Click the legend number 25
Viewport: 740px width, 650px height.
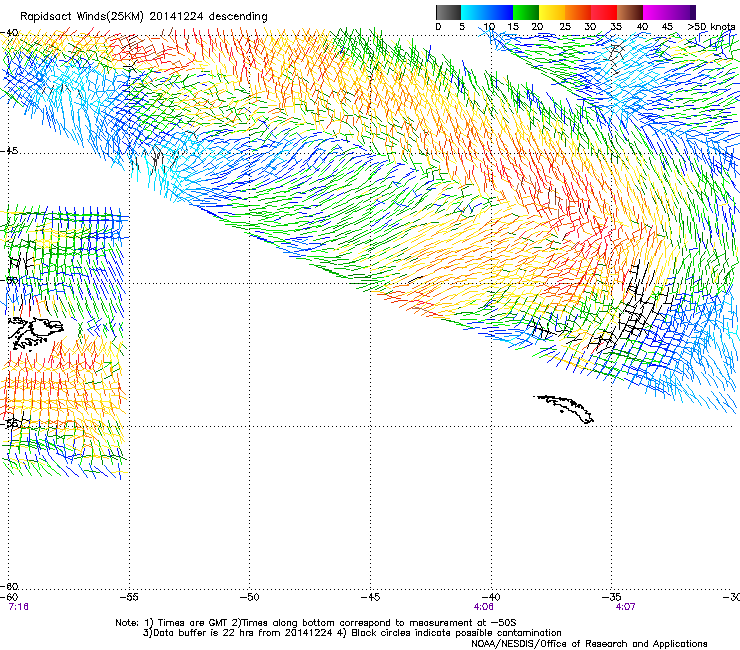[564, 27]
